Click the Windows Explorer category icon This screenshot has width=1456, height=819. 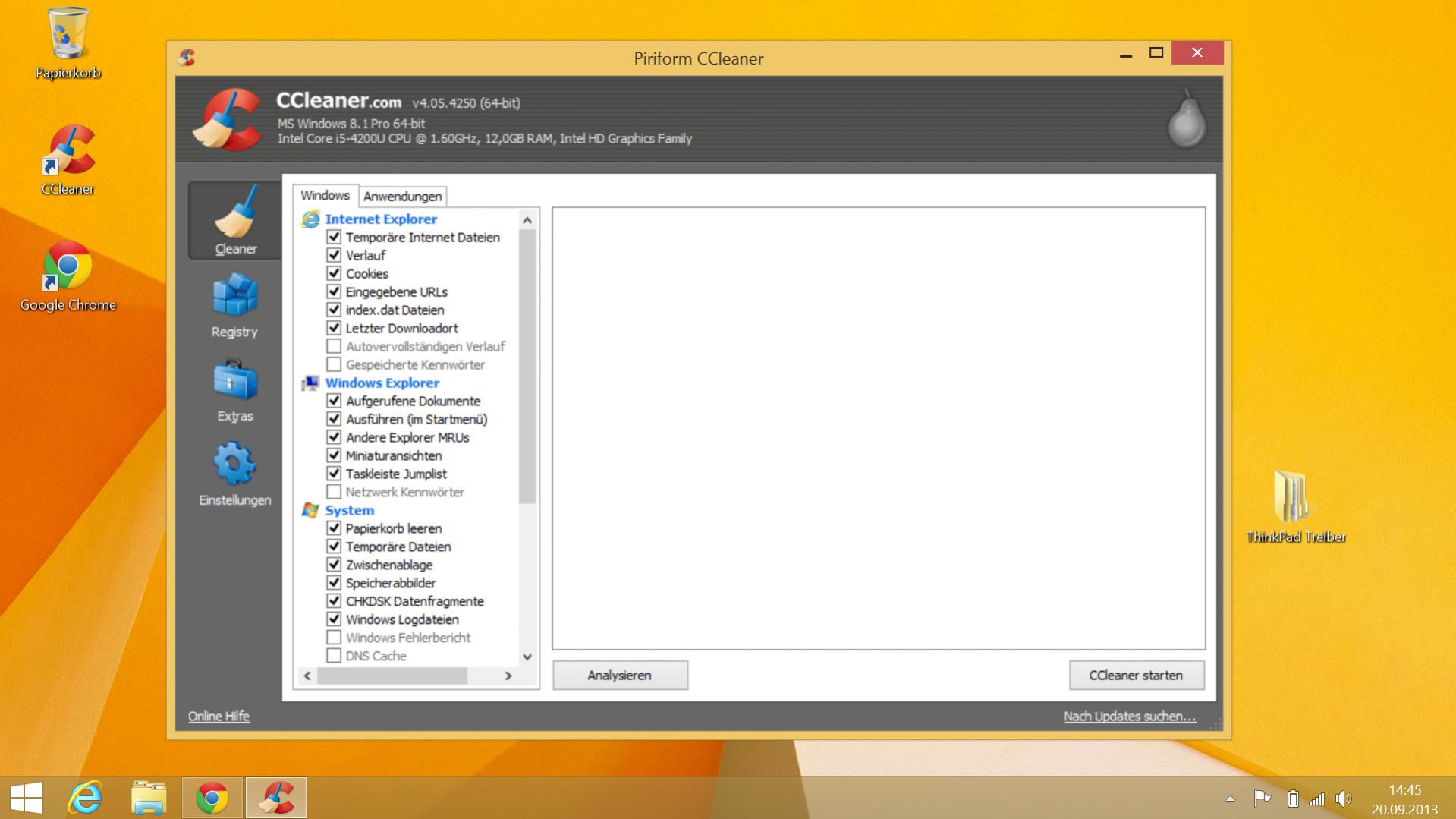310,383
